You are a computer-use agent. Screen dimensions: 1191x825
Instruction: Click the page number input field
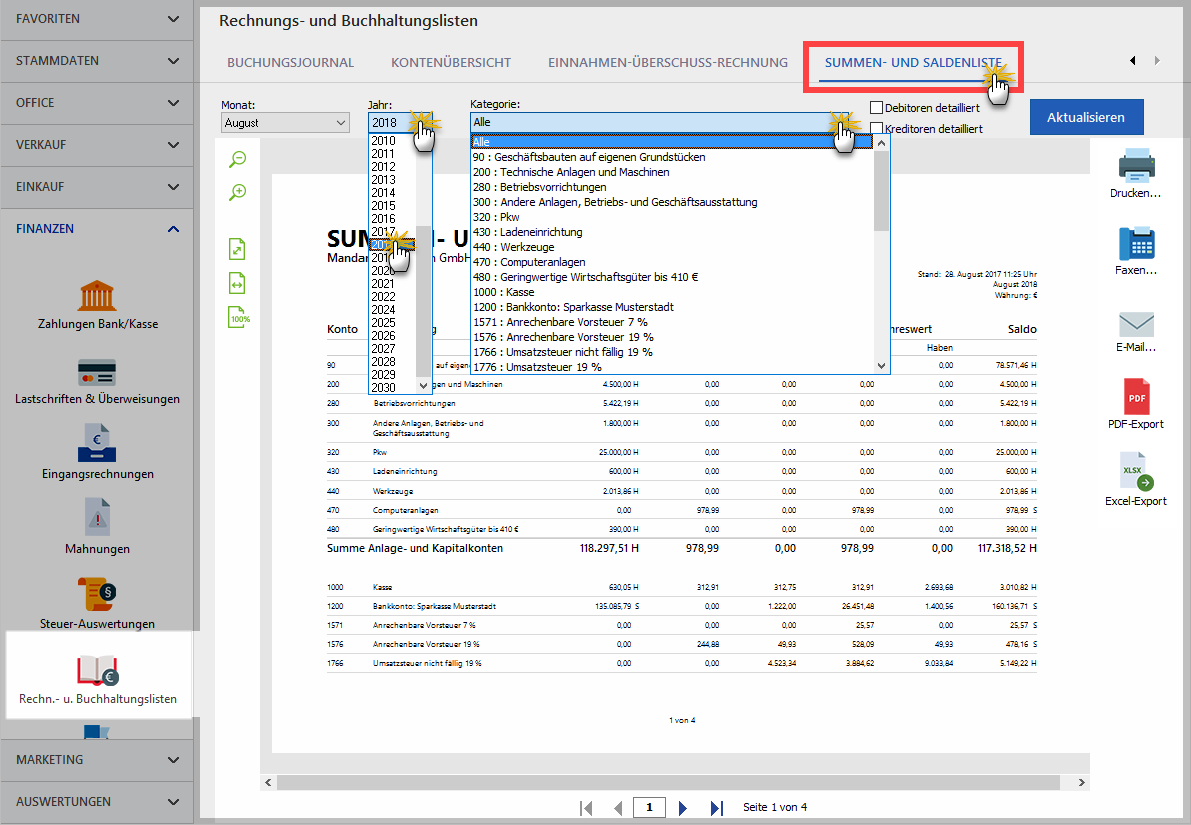[649, 808]
